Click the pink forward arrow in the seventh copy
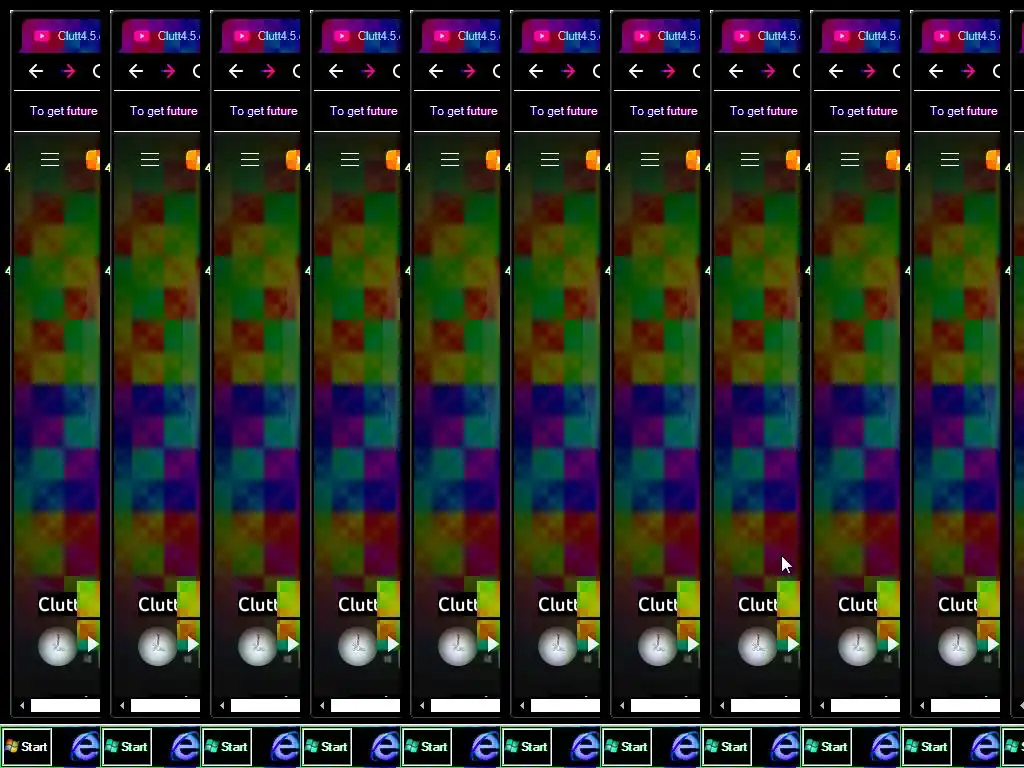The width and height of the screenshot is (1024, 768). pyautogui.click(x=668, y=71)
